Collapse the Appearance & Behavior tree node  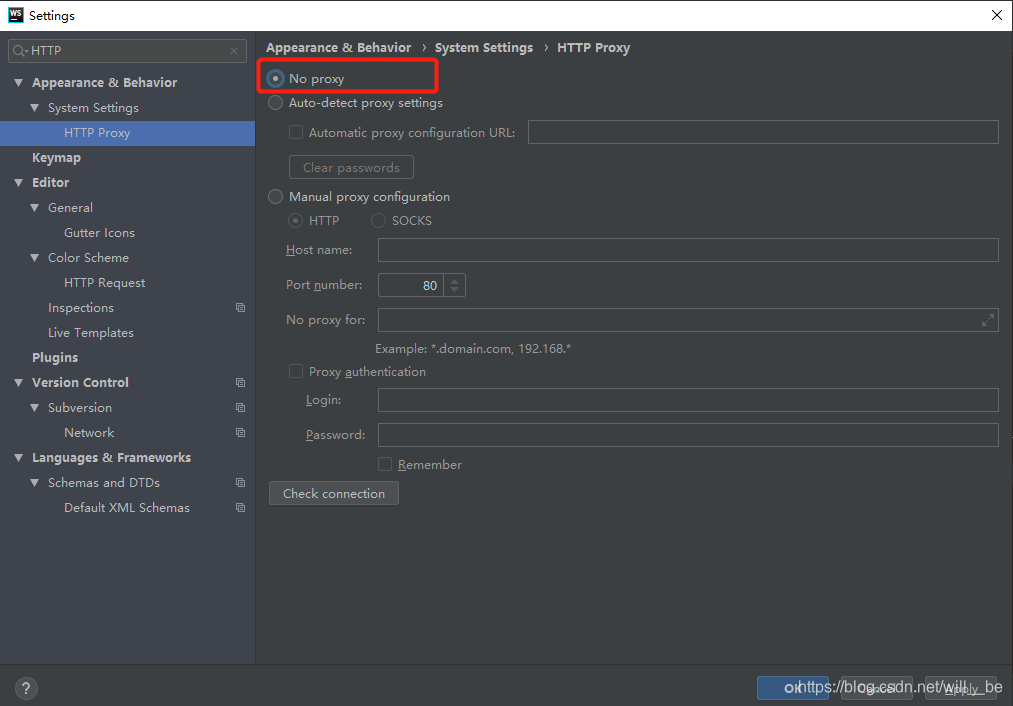pyautogui.click(x=19, y=83)
